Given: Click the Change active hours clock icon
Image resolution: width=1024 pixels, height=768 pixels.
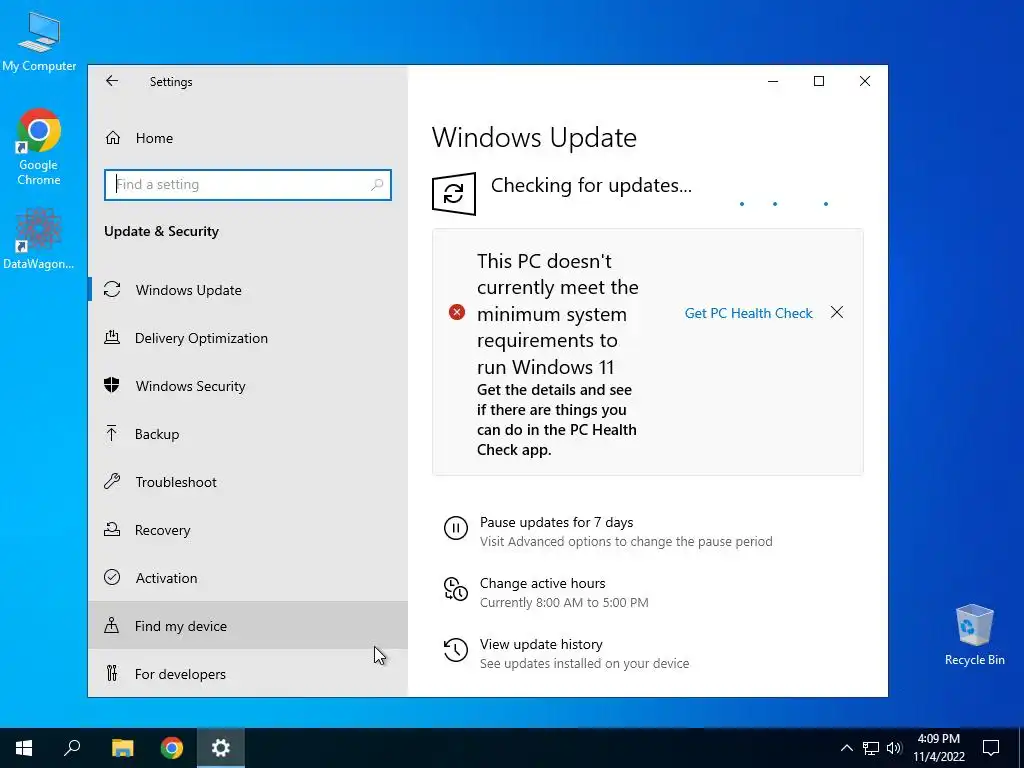Looking at the screenshot, I should coord(455,589).
